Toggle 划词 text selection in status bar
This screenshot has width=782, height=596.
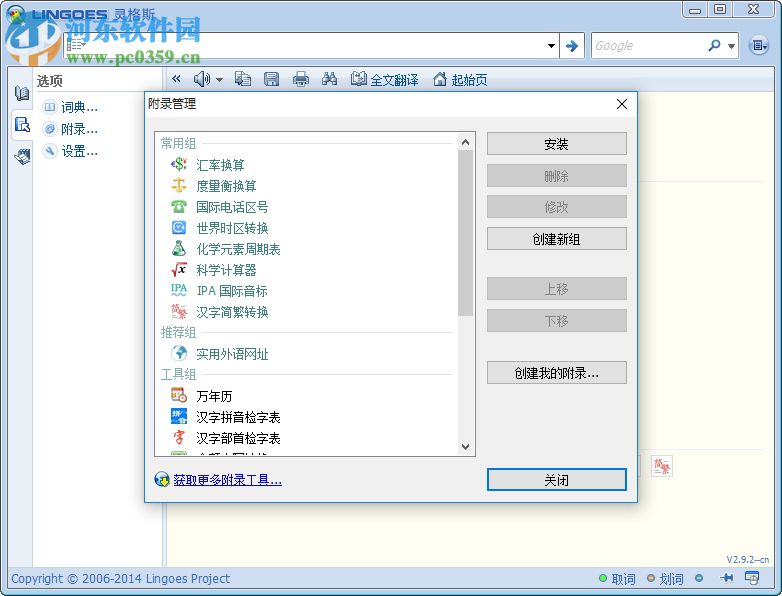point(665,579)
